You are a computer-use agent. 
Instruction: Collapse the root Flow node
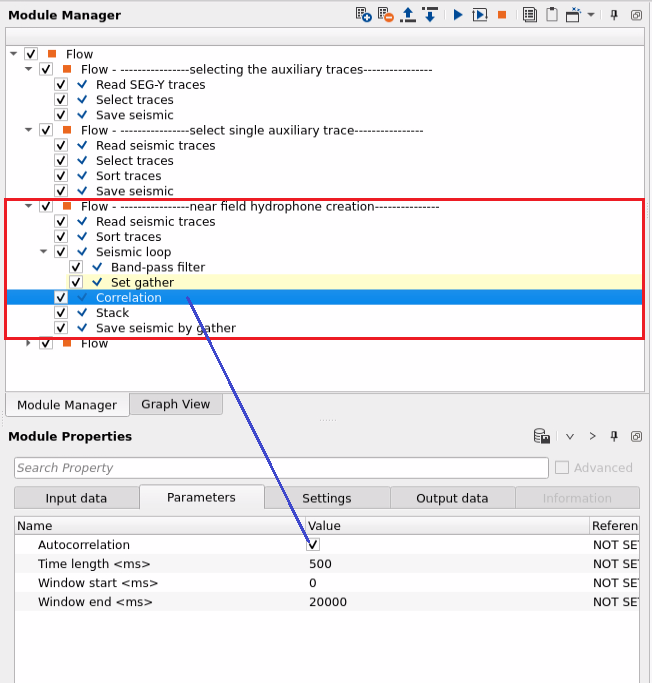click(14, 54)
